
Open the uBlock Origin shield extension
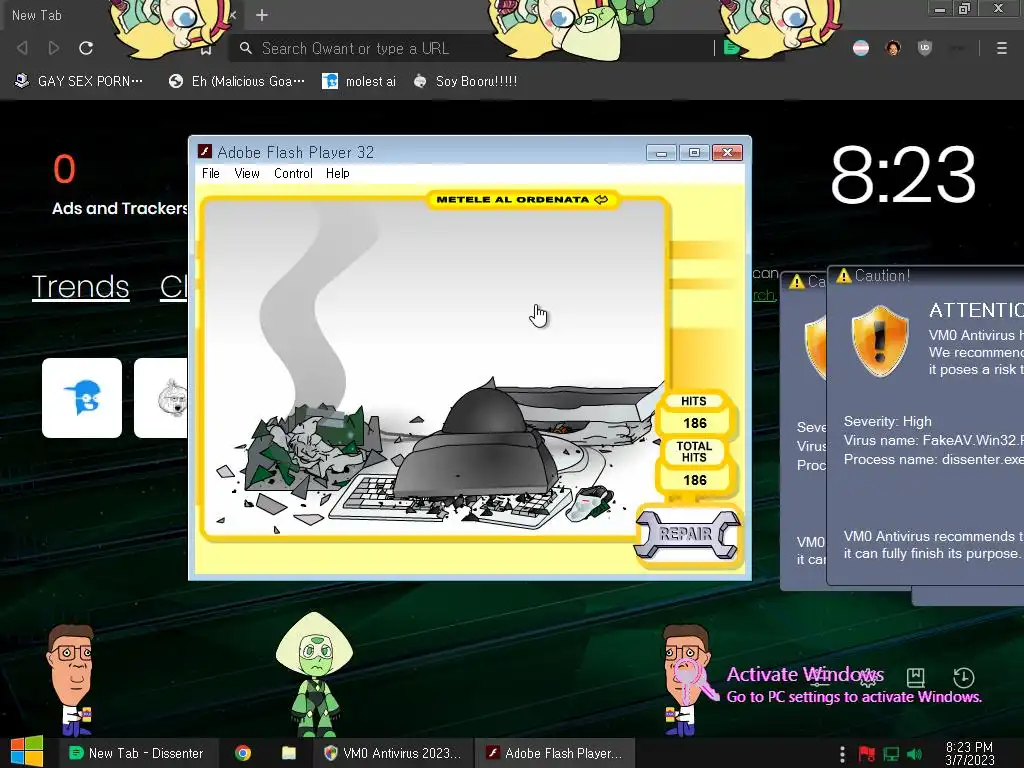pos(925,48)
